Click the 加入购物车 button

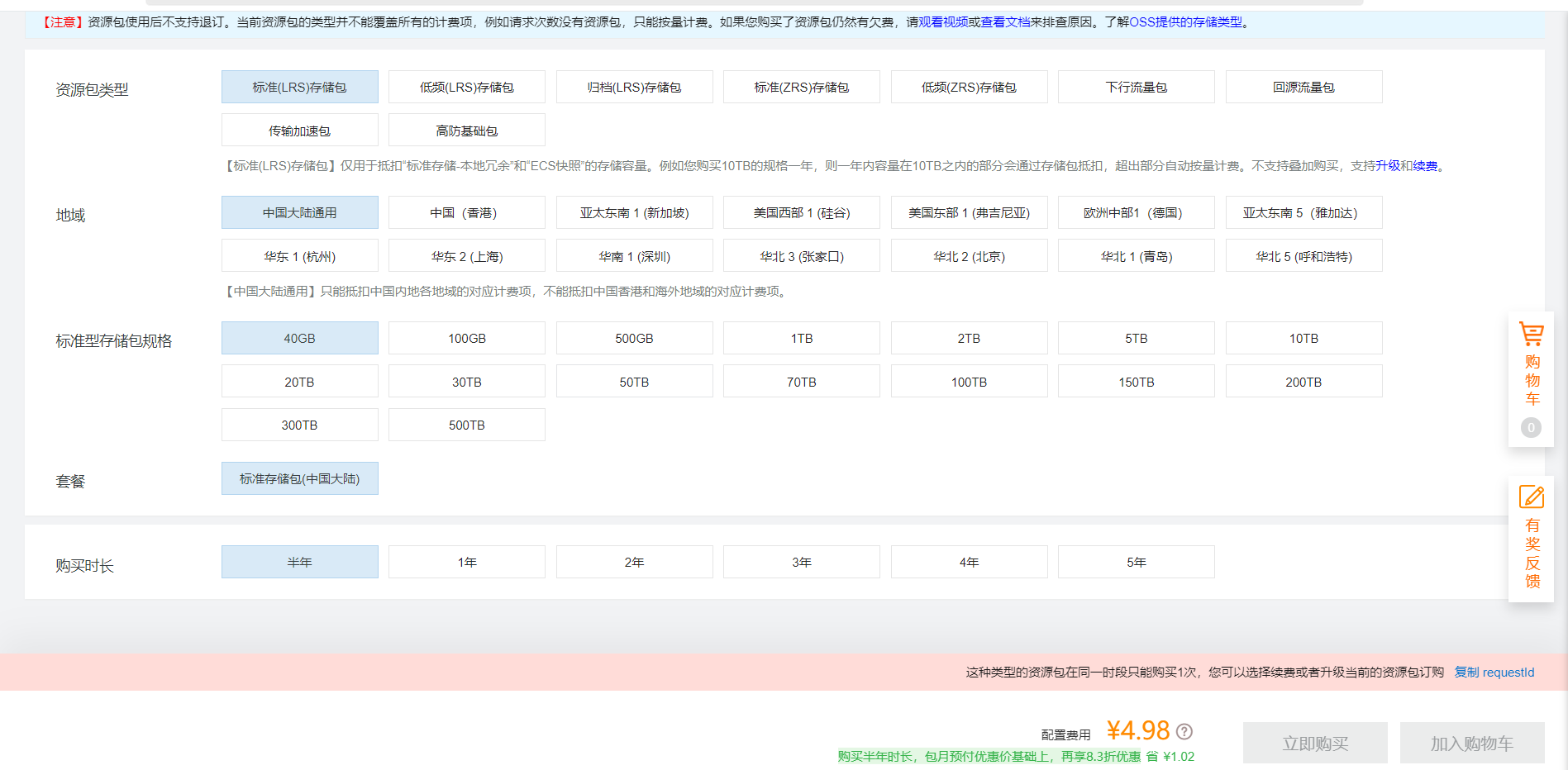pyautogui.click(x=1472, y=743)
